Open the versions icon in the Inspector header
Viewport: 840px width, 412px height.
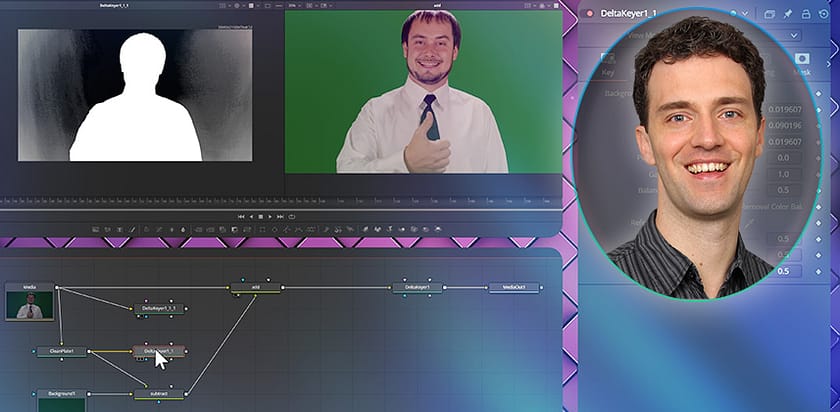click(x=770, y=14)
